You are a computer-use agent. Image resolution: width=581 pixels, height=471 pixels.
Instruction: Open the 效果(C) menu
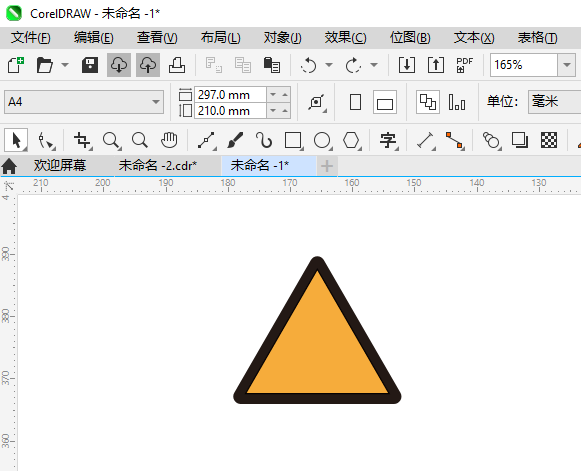(345, 37)
